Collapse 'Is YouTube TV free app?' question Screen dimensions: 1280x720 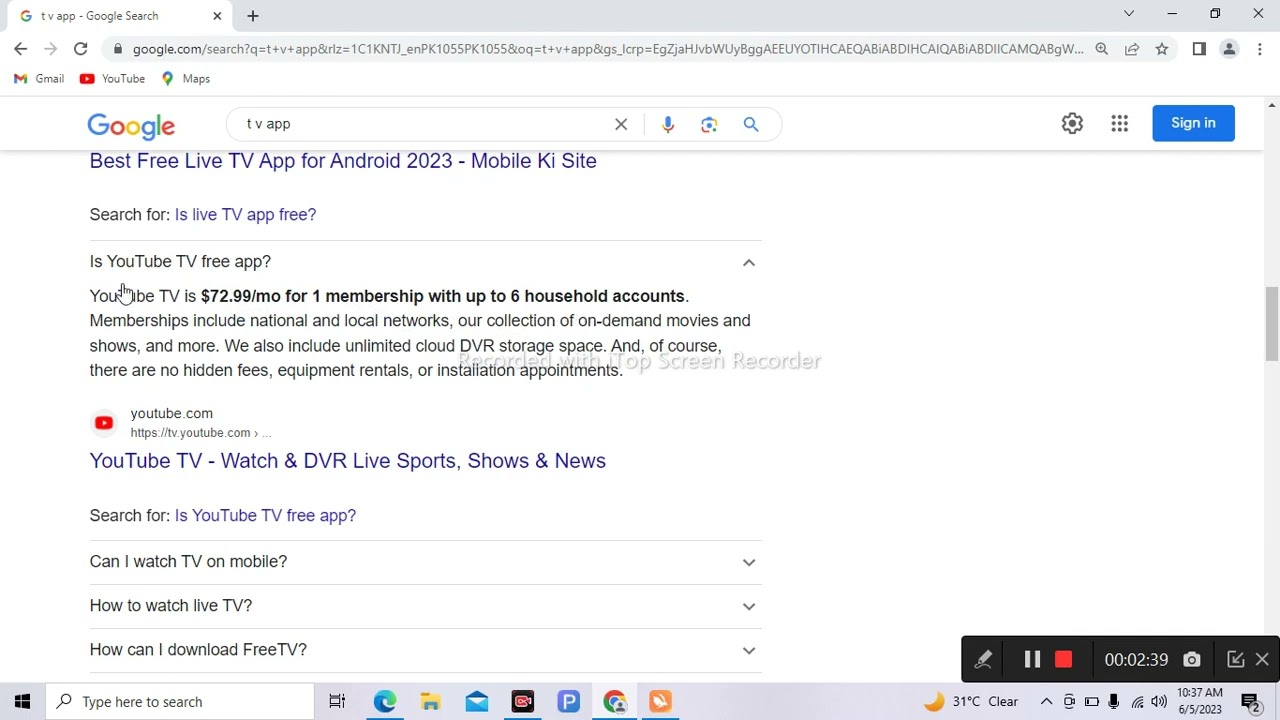tap(425, 262)
